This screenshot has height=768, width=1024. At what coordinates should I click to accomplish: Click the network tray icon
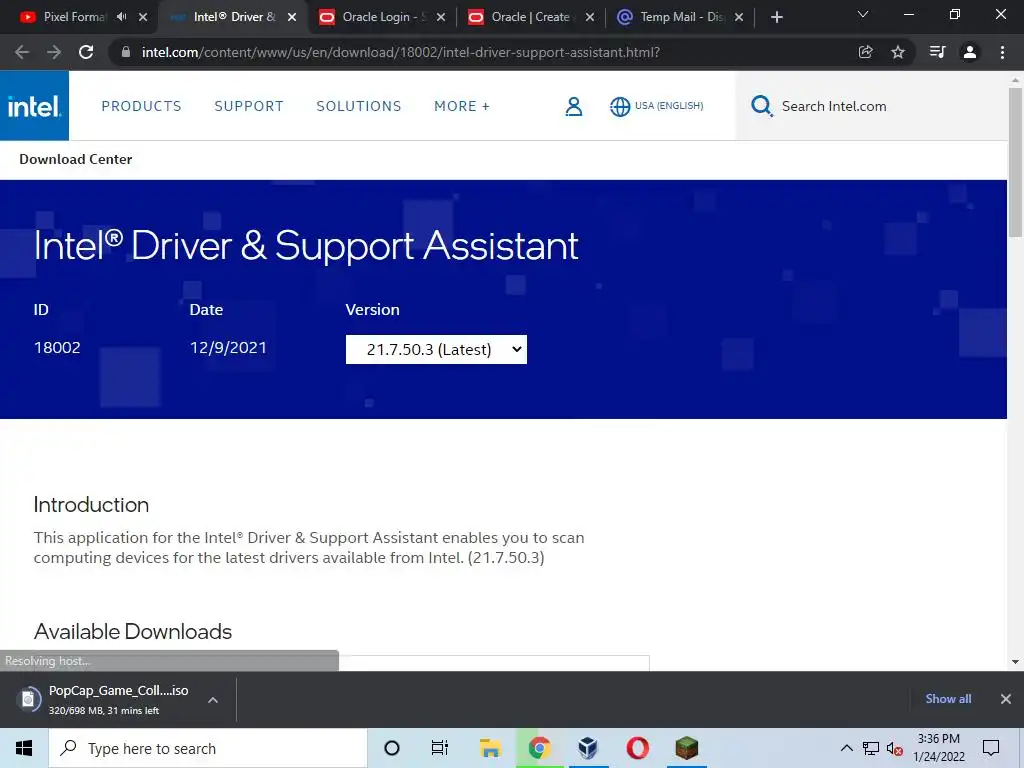tap(871, 748)
